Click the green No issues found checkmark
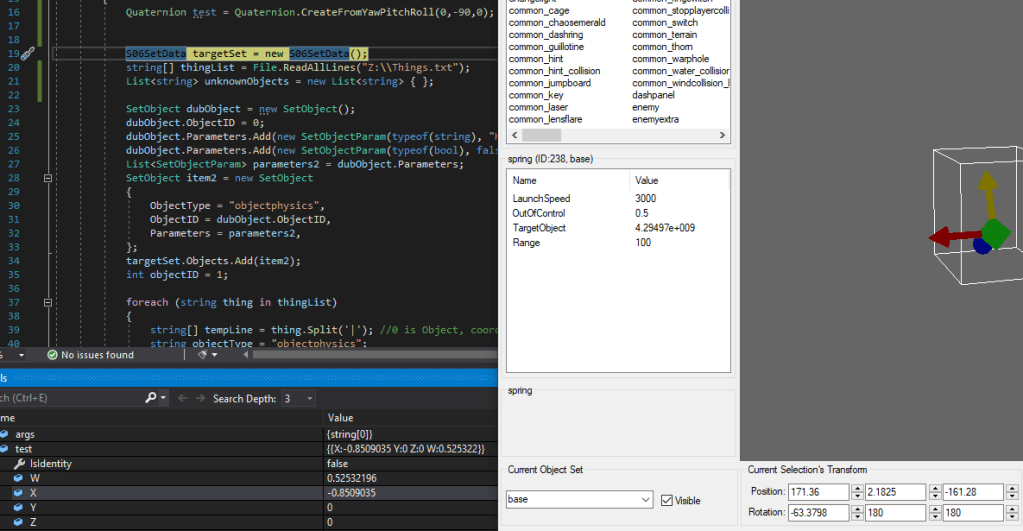Image resolution: width=1023 pixels, height=531 pixels. 53,355
